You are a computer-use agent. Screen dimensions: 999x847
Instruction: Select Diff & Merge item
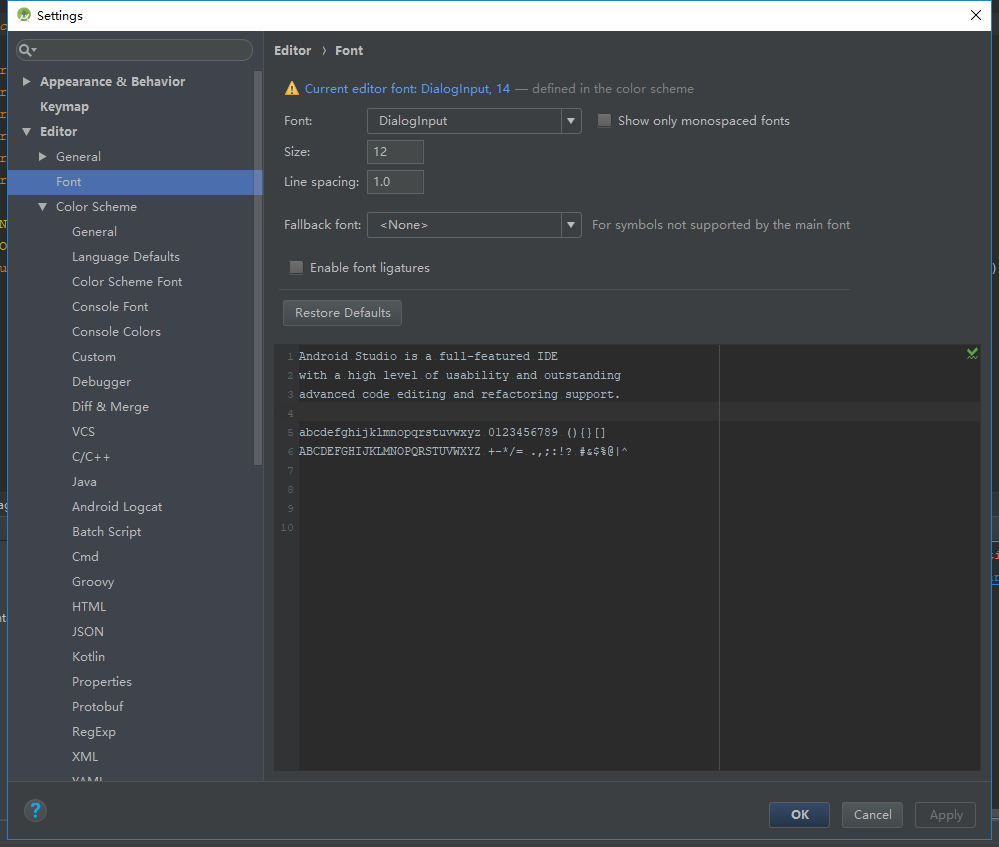[110, 407]
